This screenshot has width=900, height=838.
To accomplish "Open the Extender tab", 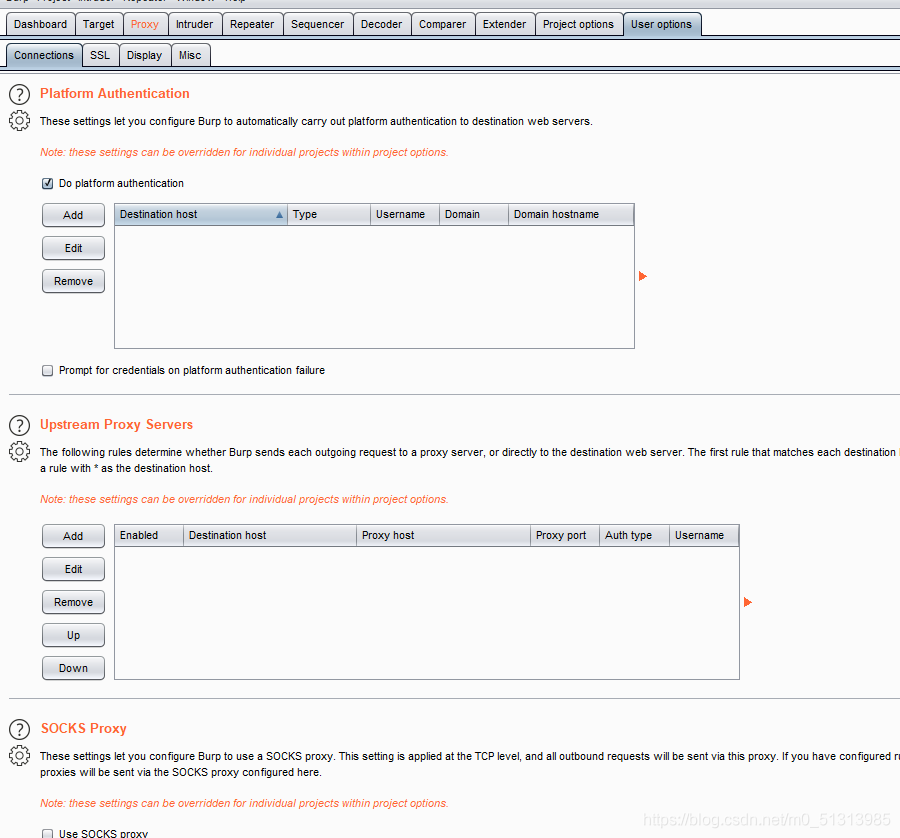I will tap(505, 24).
